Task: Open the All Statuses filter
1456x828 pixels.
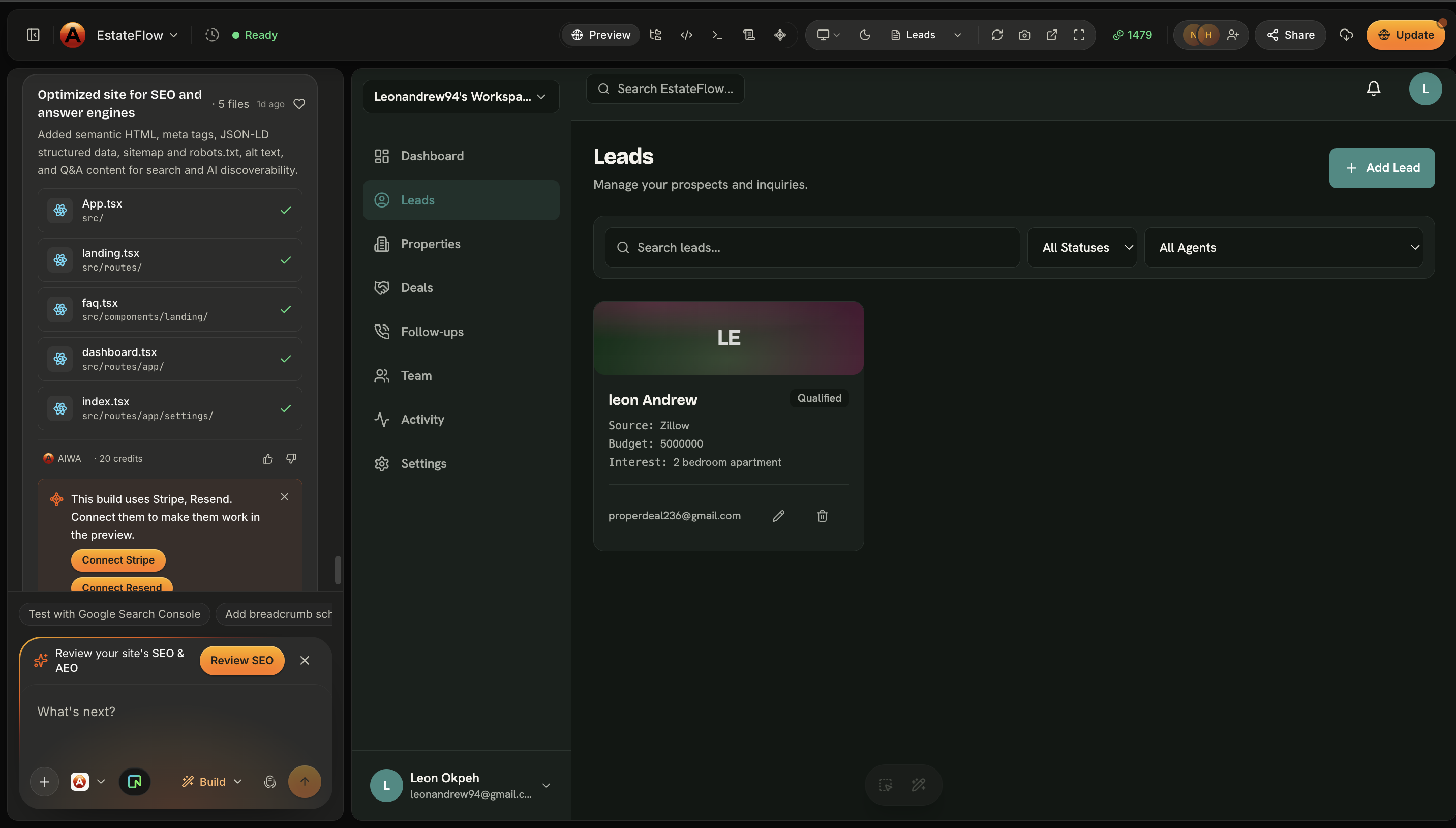Action: pos(1082,247)
